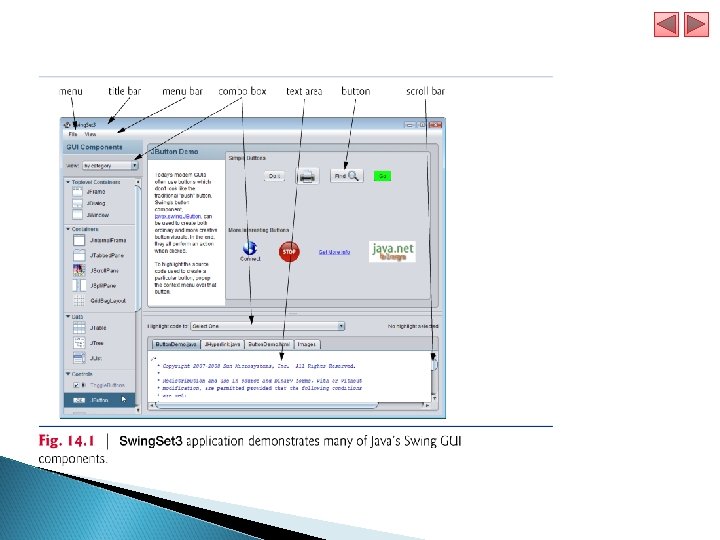The image size is (720, 540).
Task: Click the Connect globe button
Action: [250, 251]
